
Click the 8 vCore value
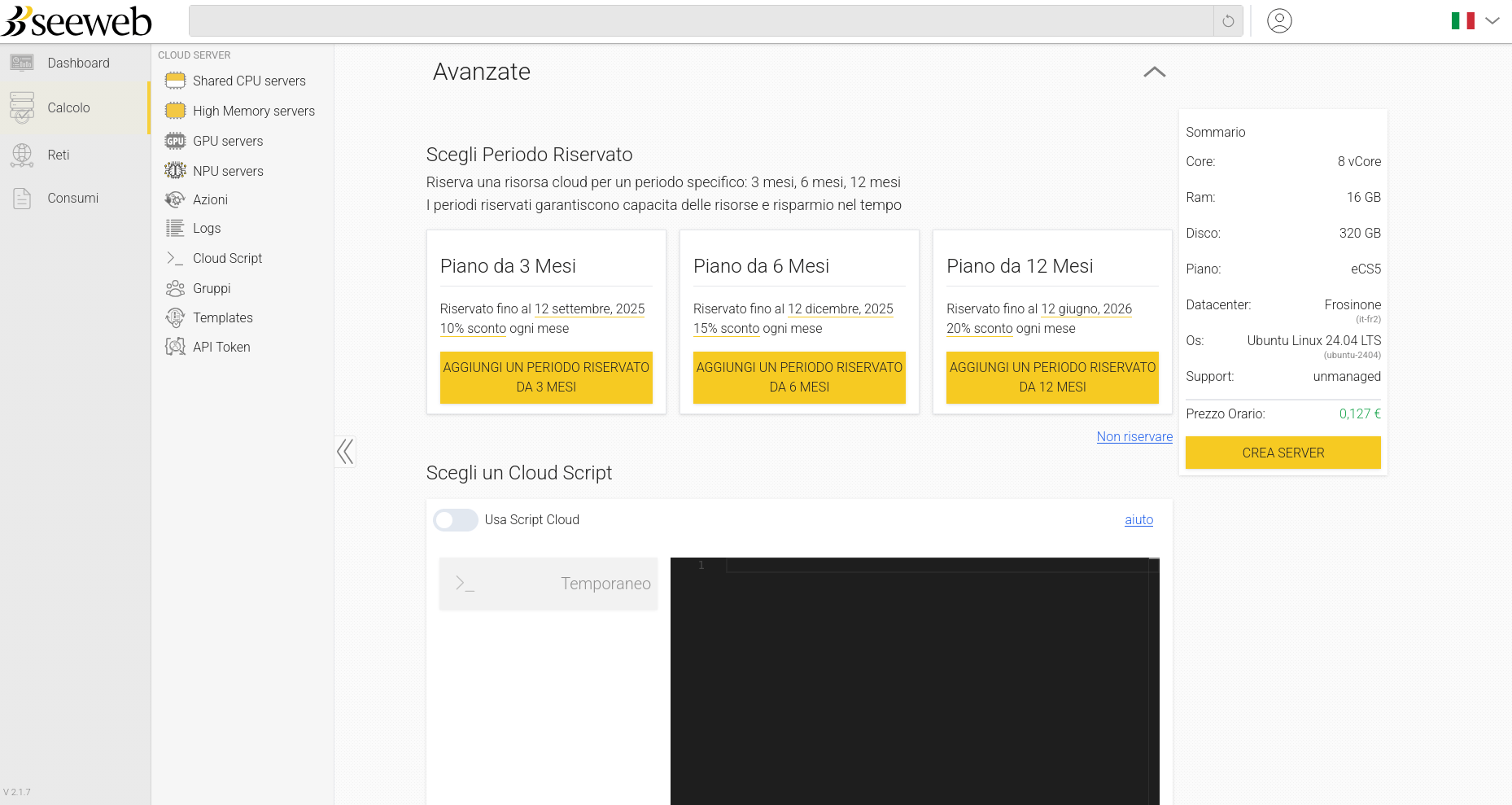click(x=1359, y=162)
